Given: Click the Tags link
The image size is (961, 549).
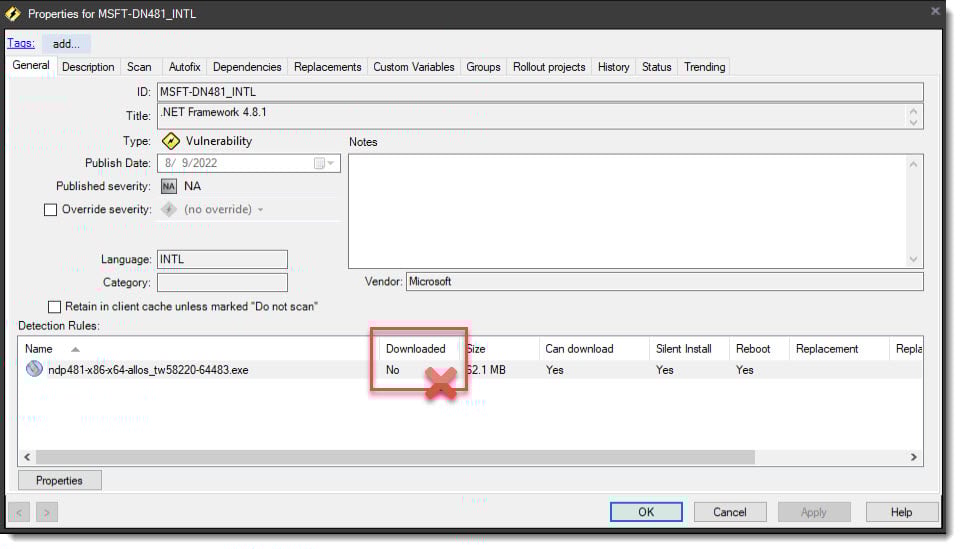Looking at the screenshot, I should (x=21, y=43).
